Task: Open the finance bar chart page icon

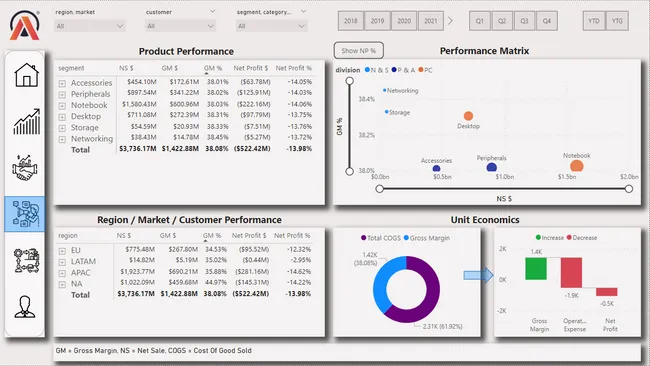Action: pos(27,122)
